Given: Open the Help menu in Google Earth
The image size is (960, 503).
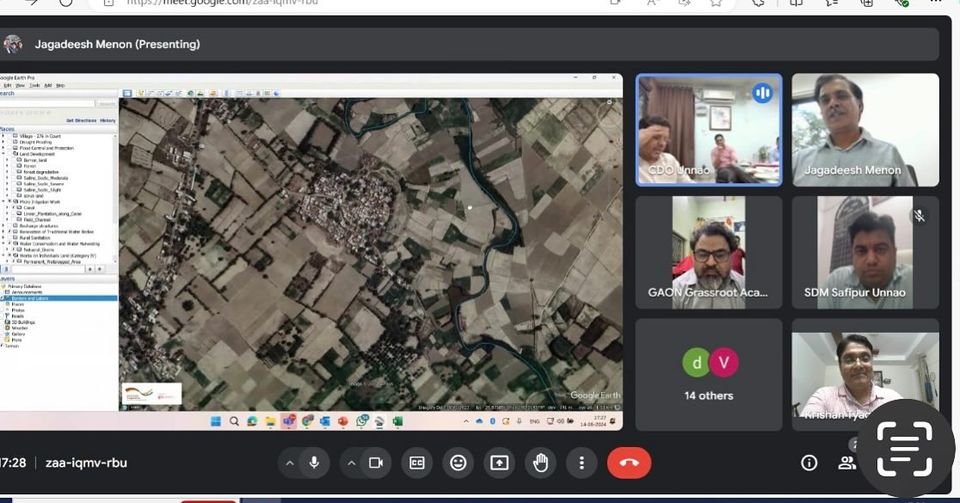Looking at the screenshot, I should coord(61,86).
